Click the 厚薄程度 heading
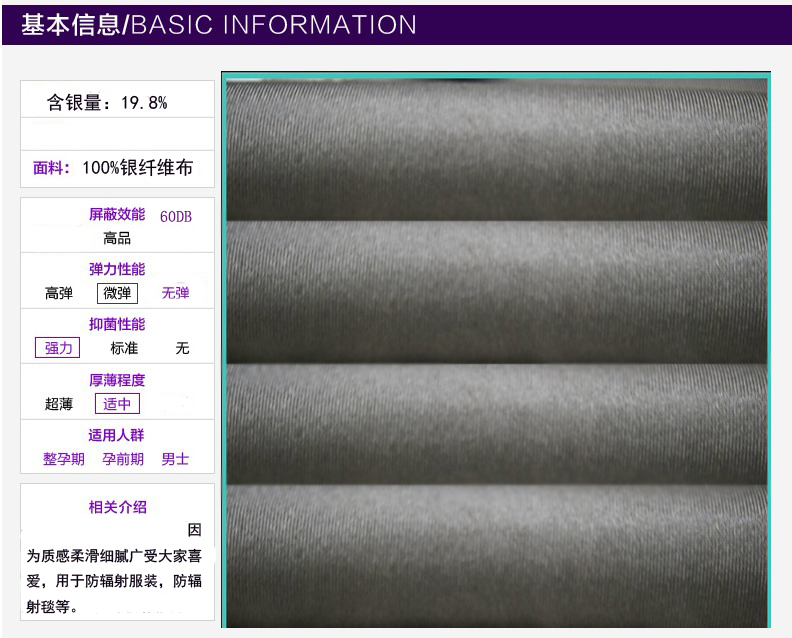 coord(117,380)
